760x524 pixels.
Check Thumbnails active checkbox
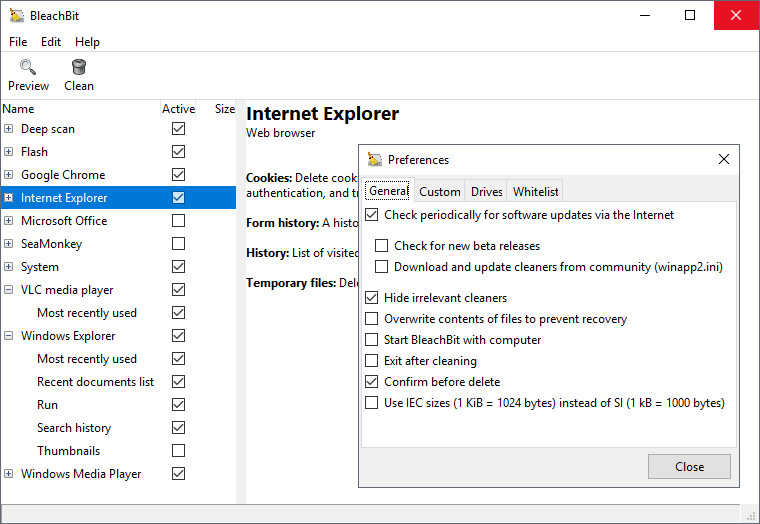click(x=178, y=450)
